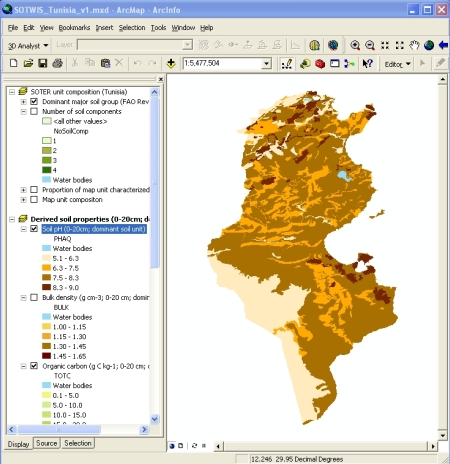The height and width of the screenshot is (464, 450).
Task: Select the Zoom In tool
Action: pos(355,45)
